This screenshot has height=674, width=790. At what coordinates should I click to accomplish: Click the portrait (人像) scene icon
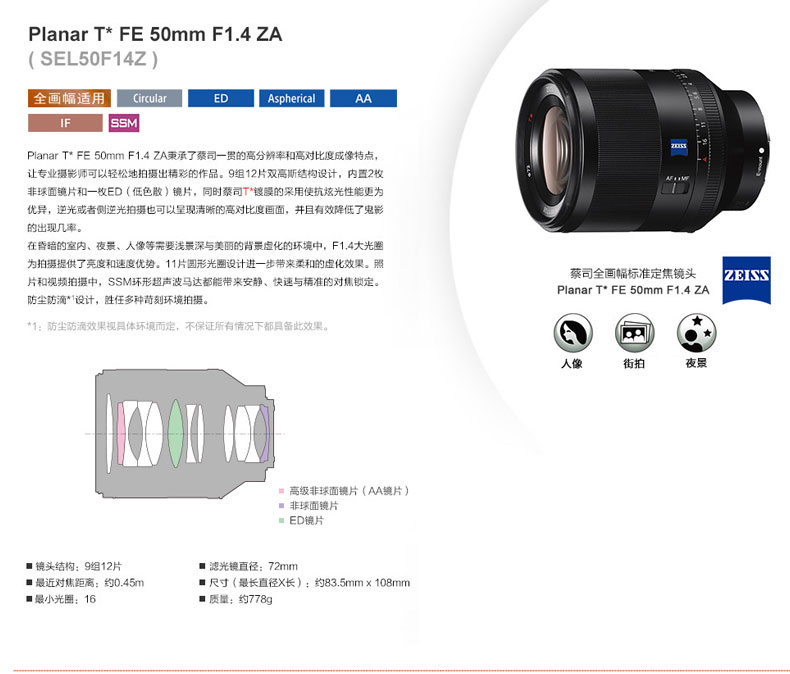point(573,333)
